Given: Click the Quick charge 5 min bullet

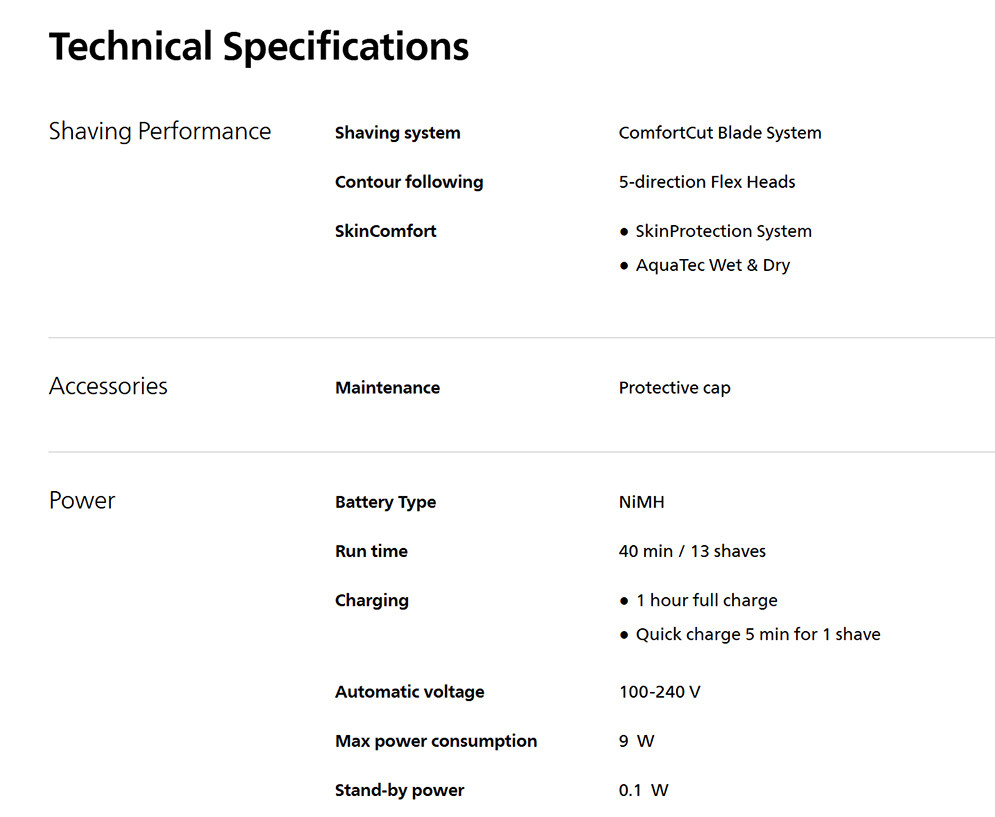Looking at the screenshot, I should [x=757, y=634].
